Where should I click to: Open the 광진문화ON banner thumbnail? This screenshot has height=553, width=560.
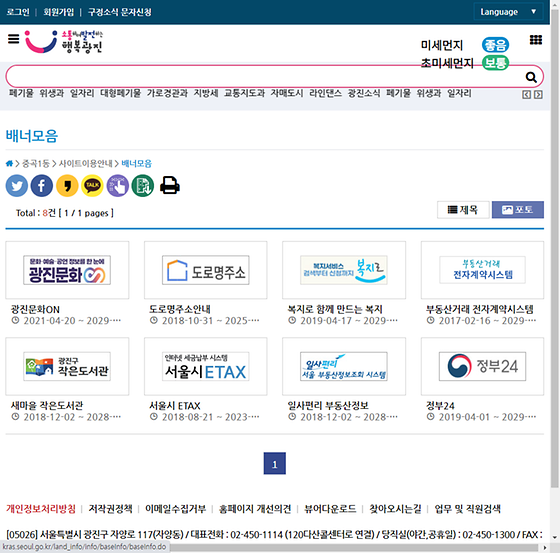click(67, 270)
